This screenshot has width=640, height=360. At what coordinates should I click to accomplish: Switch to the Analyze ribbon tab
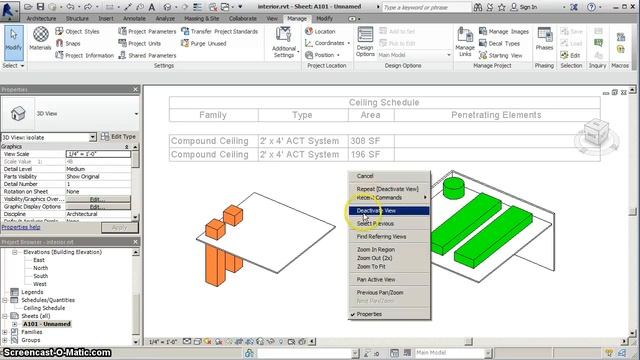(x=165, y=18)
